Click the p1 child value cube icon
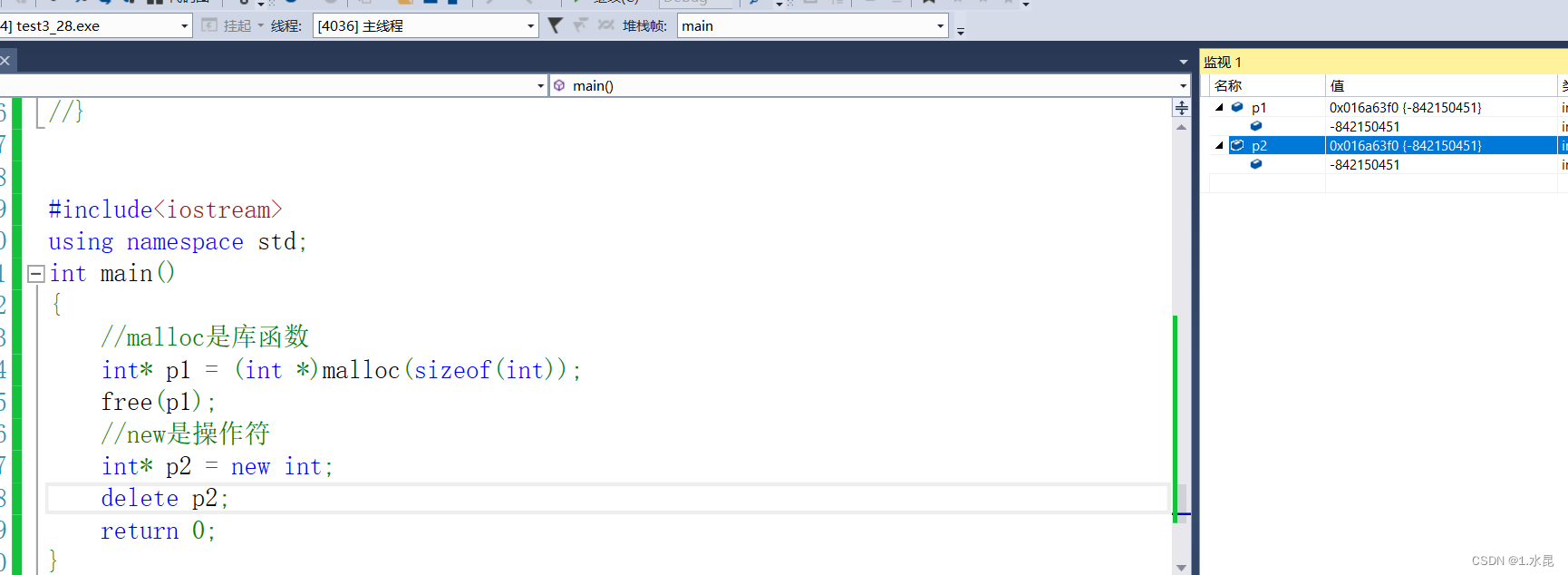Screen dimensions: 1568x575 (1256, 126)
